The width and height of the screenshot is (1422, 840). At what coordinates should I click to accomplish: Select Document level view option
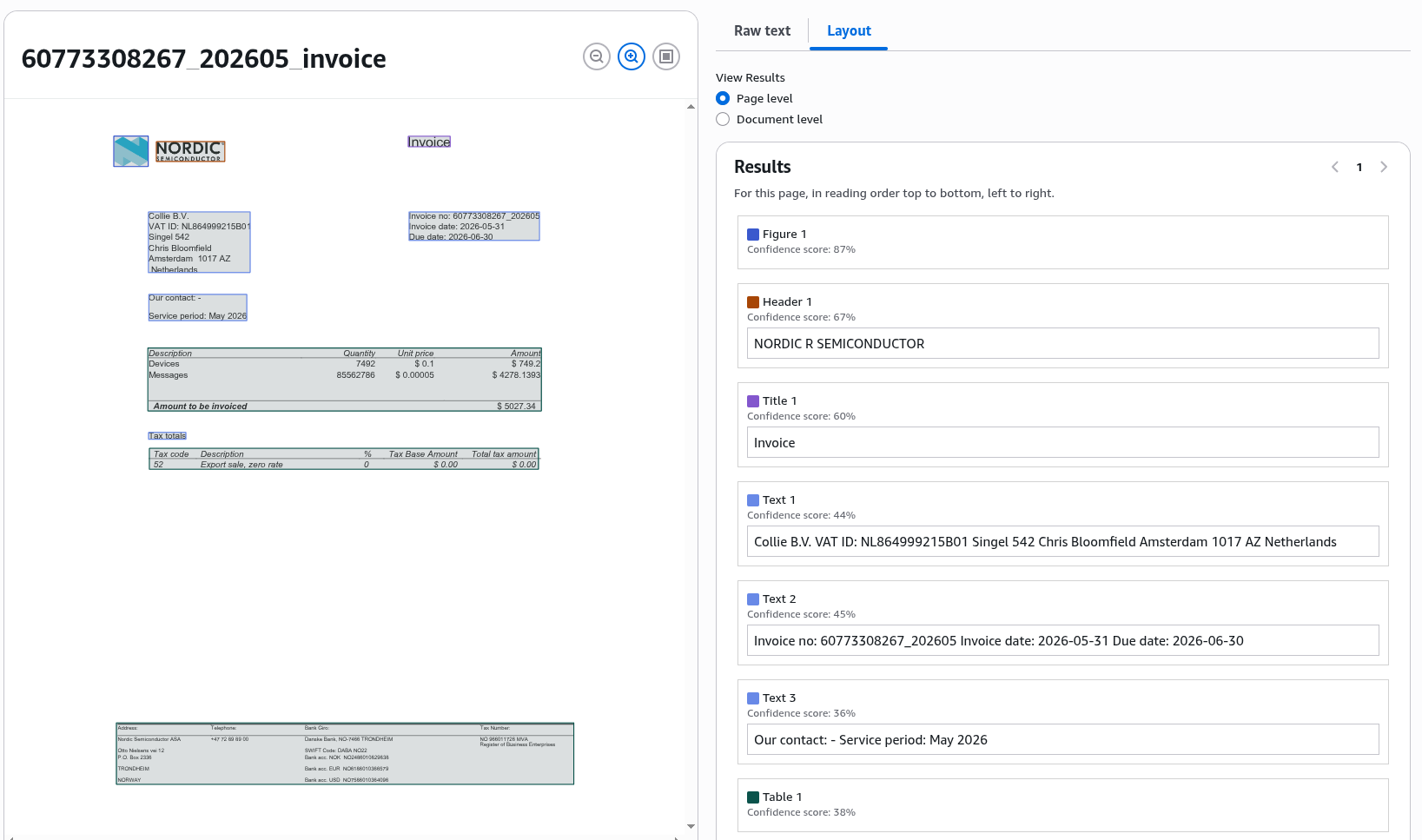click(723, 119)
